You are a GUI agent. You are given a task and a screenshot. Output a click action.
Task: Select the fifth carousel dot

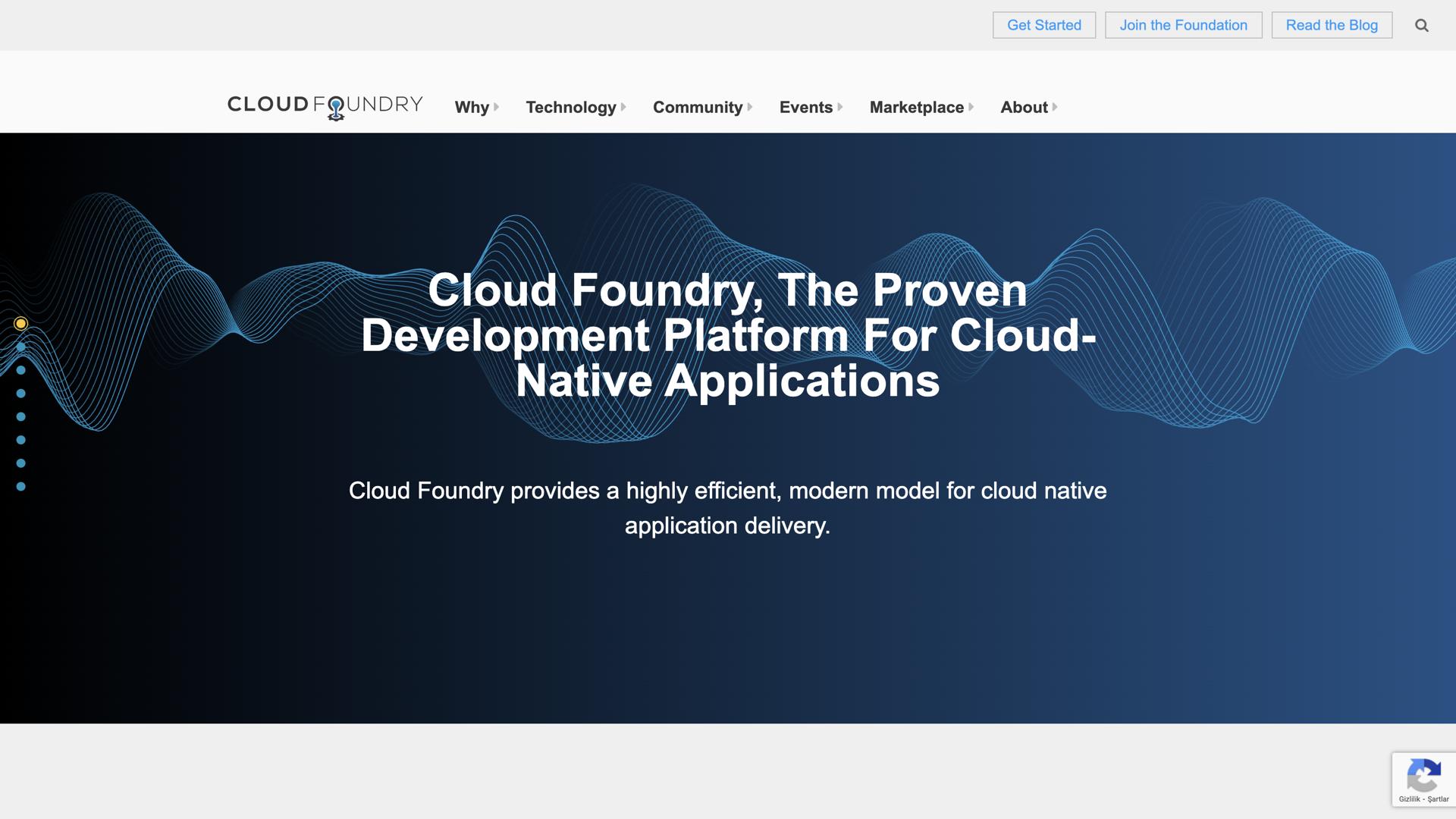tap(21, 416)
